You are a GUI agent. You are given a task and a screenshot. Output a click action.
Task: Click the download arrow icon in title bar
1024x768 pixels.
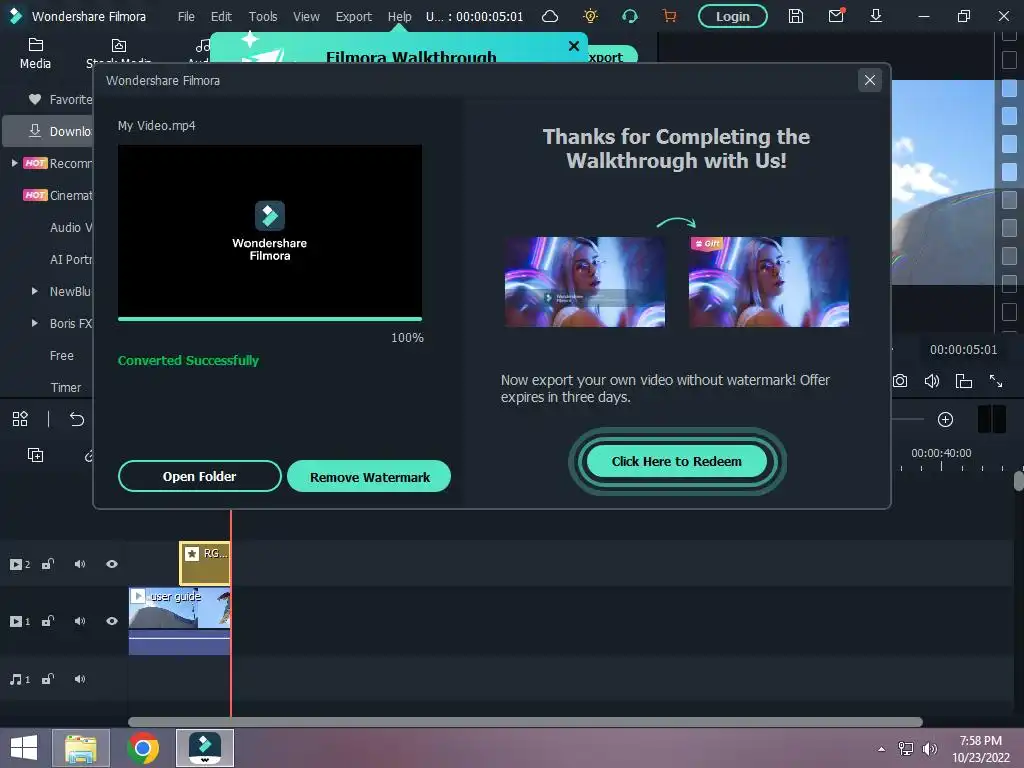click(876, 16)
